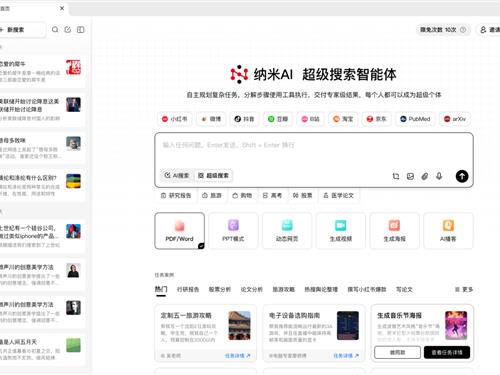Click 电子设备选购指南 card thumbnail
This screenshot has height=375, width=500.
click(348, 325)
